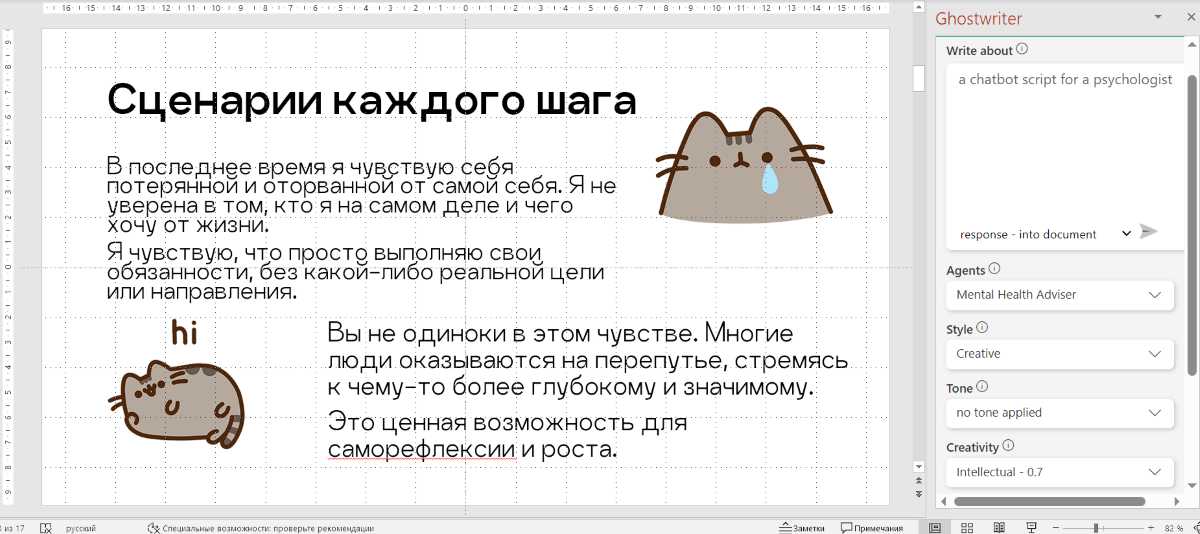Click language indicator русский
Viewport: 1200px width, 534px height.
click(82, 528)
